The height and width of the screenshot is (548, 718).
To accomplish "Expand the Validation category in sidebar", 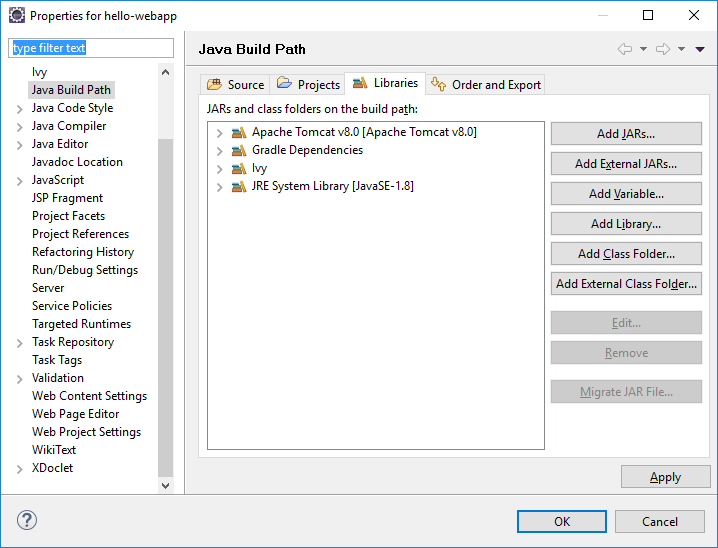I will point(19,378).
